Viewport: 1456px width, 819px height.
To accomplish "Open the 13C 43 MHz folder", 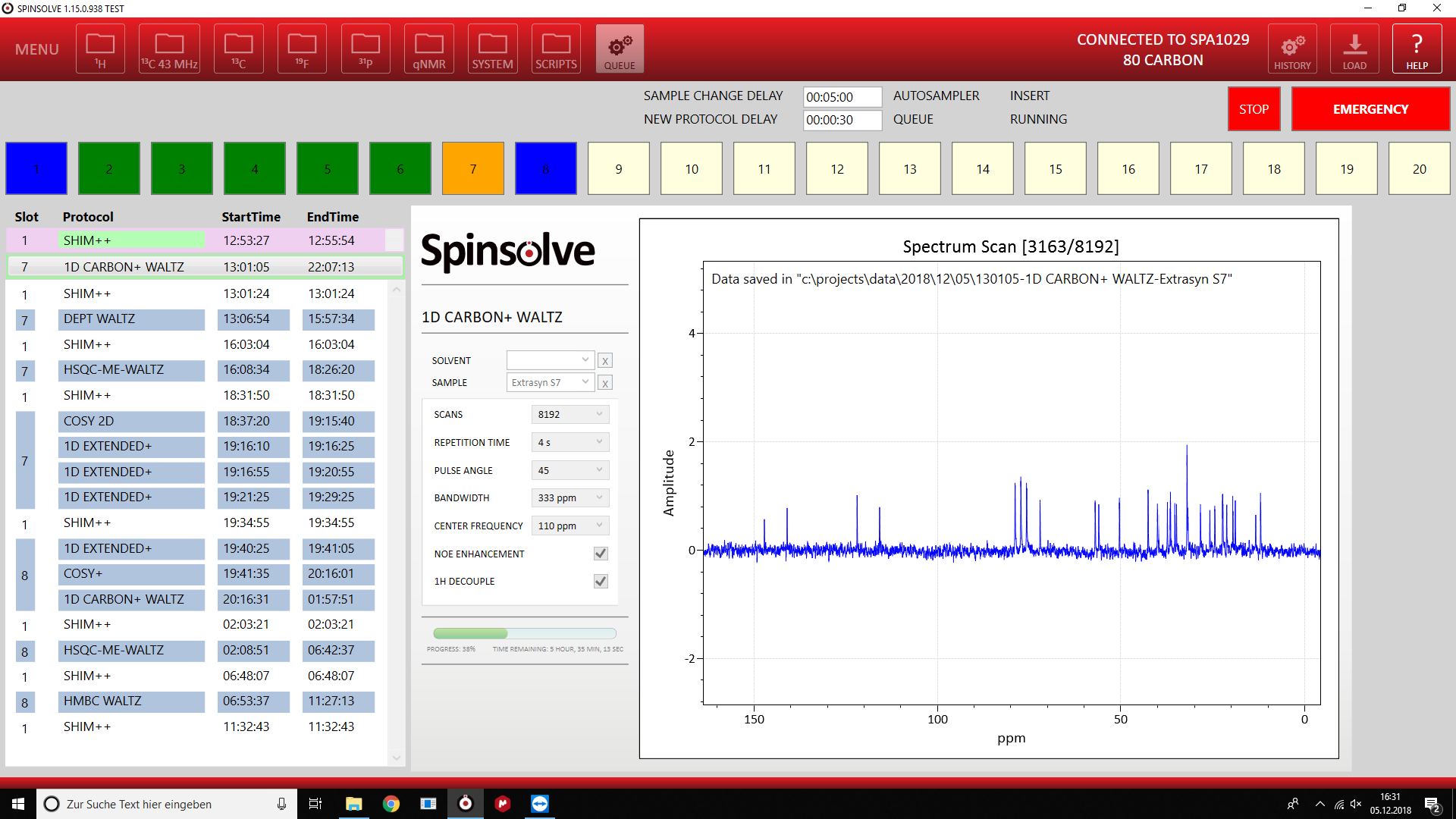I will [x=169, y=49].
